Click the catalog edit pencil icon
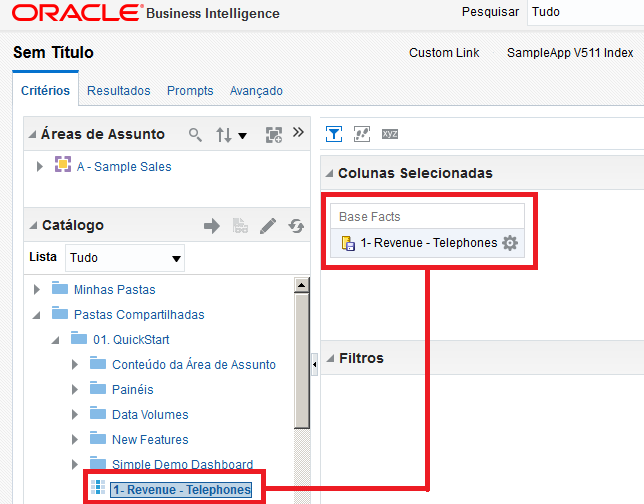 click(x=267, y=226)
